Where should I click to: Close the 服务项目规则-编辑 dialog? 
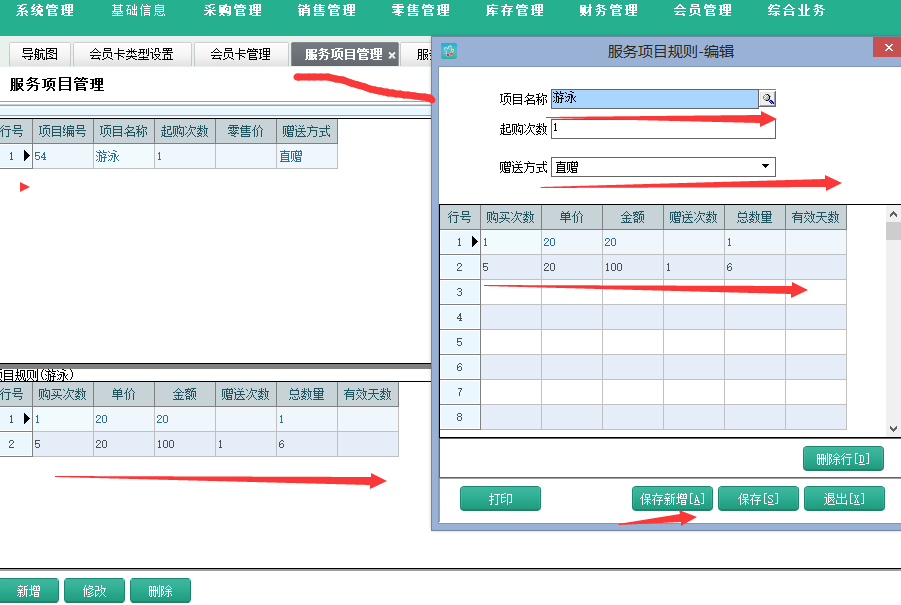coord(888,47)
